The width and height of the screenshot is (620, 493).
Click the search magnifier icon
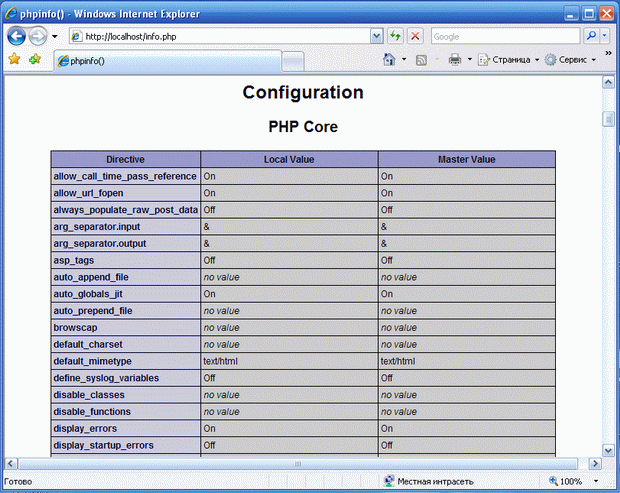(x=591, y=36)
